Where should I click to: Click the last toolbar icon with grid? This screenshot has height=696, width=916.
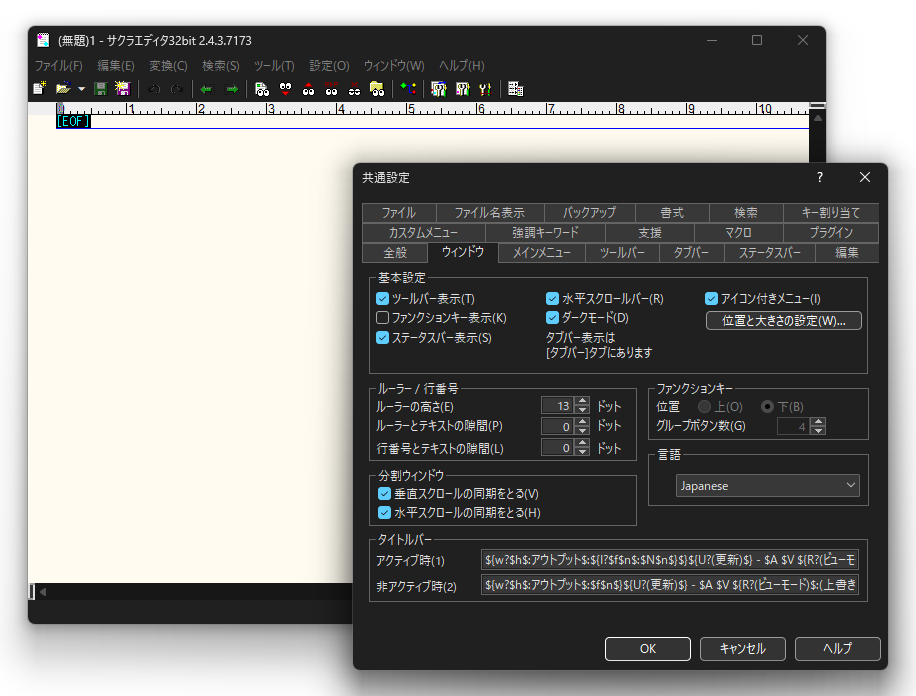click(515, 89)
